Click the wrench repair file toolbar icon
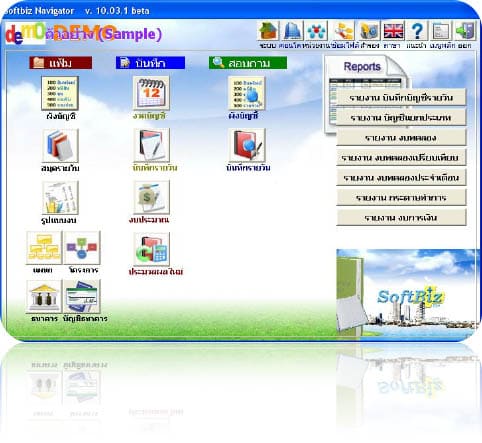482x443 pixels. click(344, 31)
